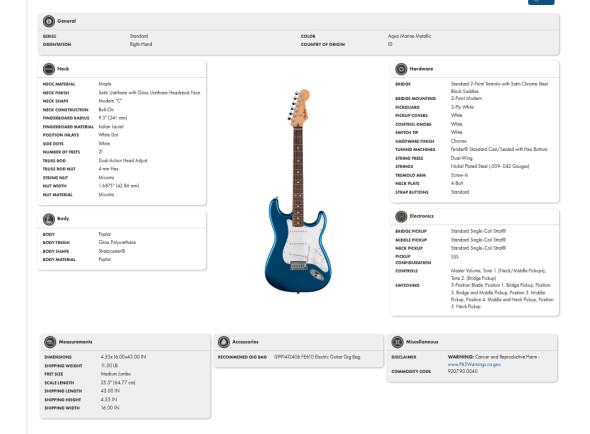Click the Neck section icon
The height and width of the screenshot is (434, 590).
point(49,69)
